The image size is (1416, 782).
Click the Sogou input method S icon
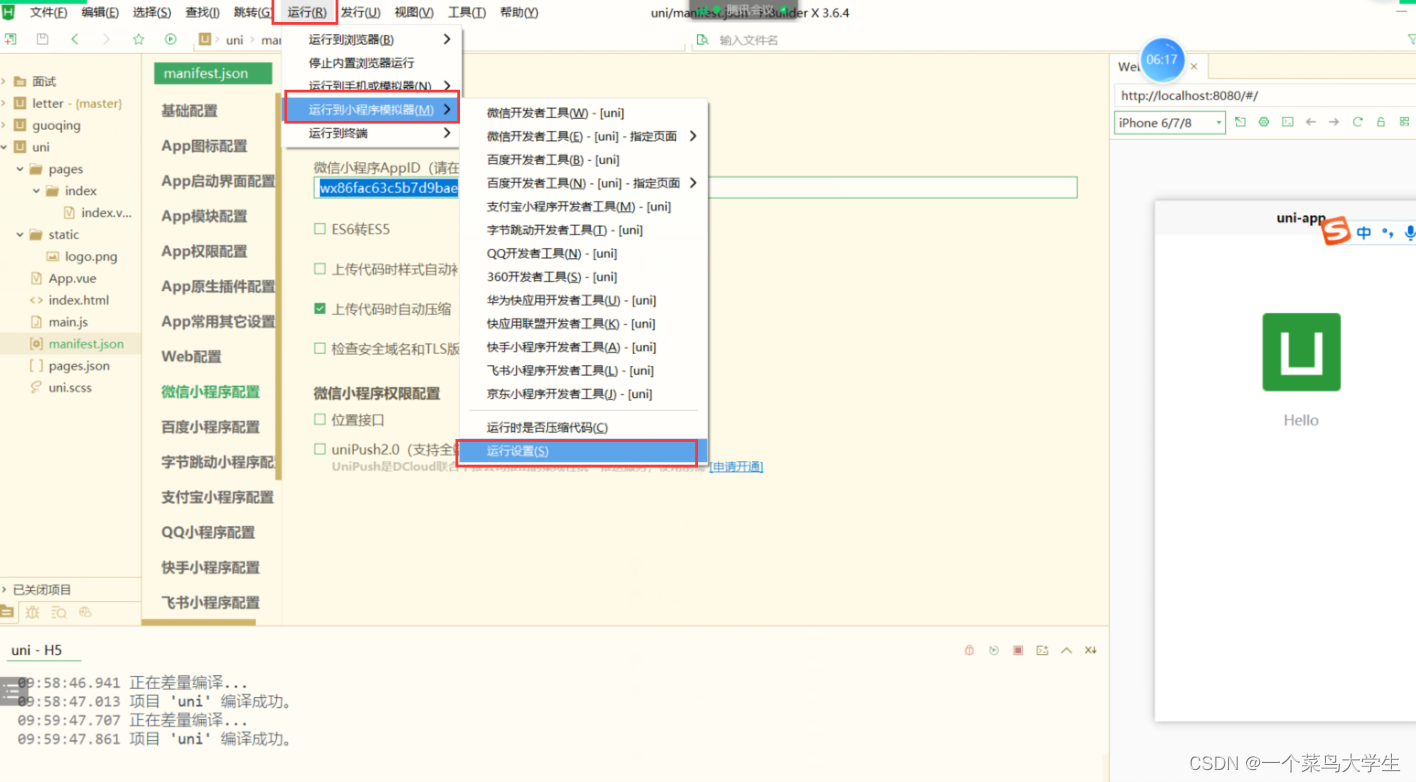point(1336,232)
